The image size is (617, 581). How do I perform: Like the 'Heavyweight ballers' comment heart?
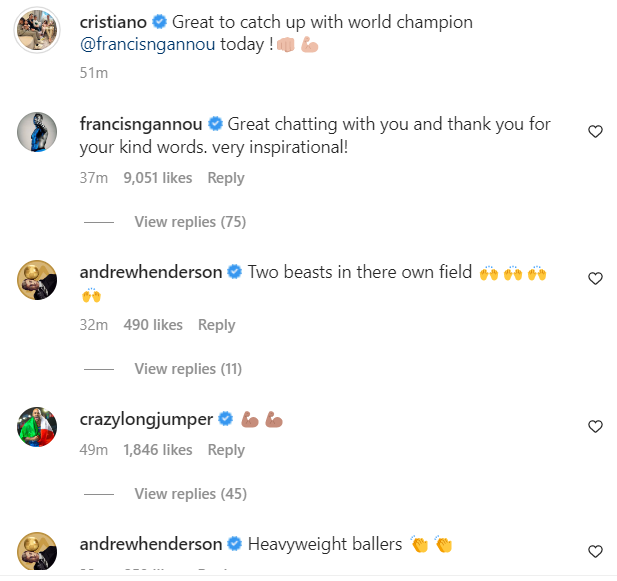click(x=595, y=551)
